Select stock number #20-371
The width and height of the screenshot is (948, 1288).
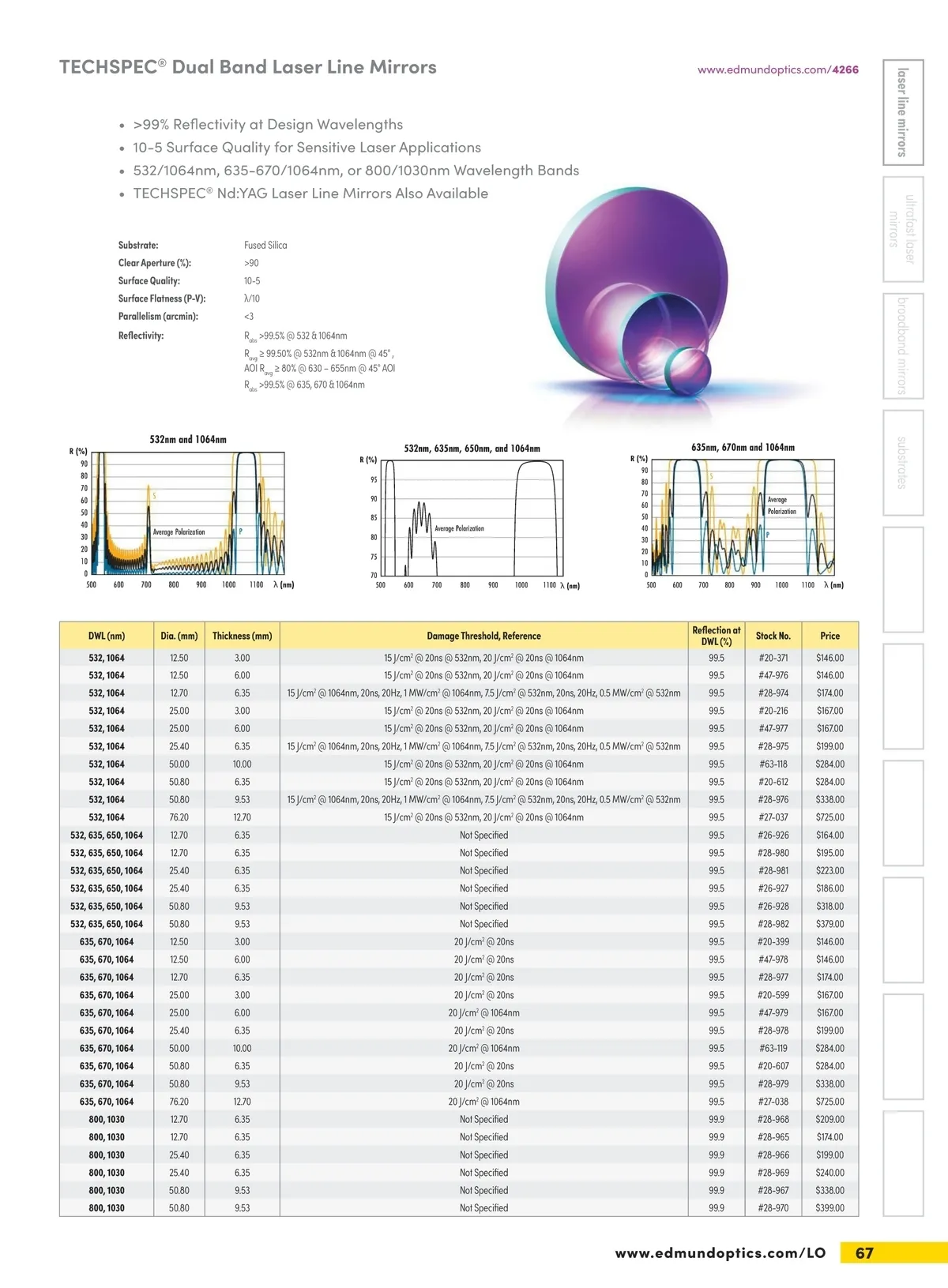point(773,658)
